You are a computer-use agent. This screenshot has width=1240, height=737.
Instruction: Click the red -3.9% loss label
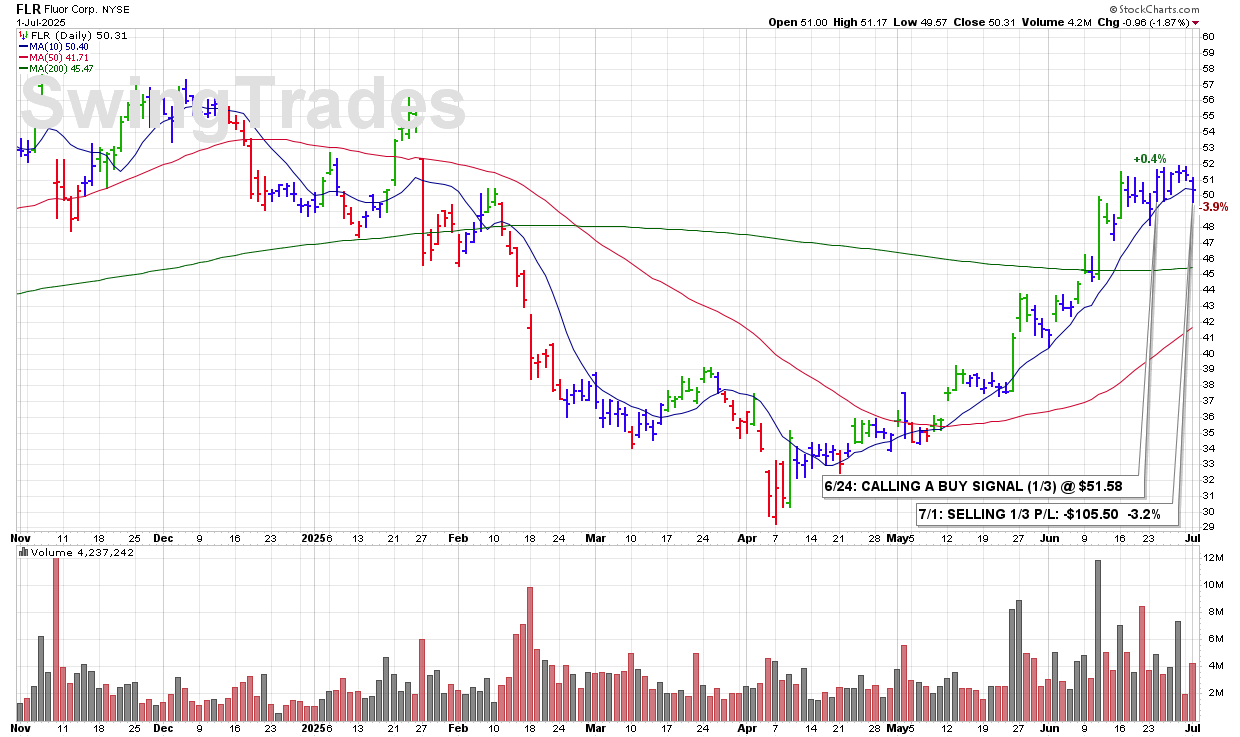[x=1214, y=207]
